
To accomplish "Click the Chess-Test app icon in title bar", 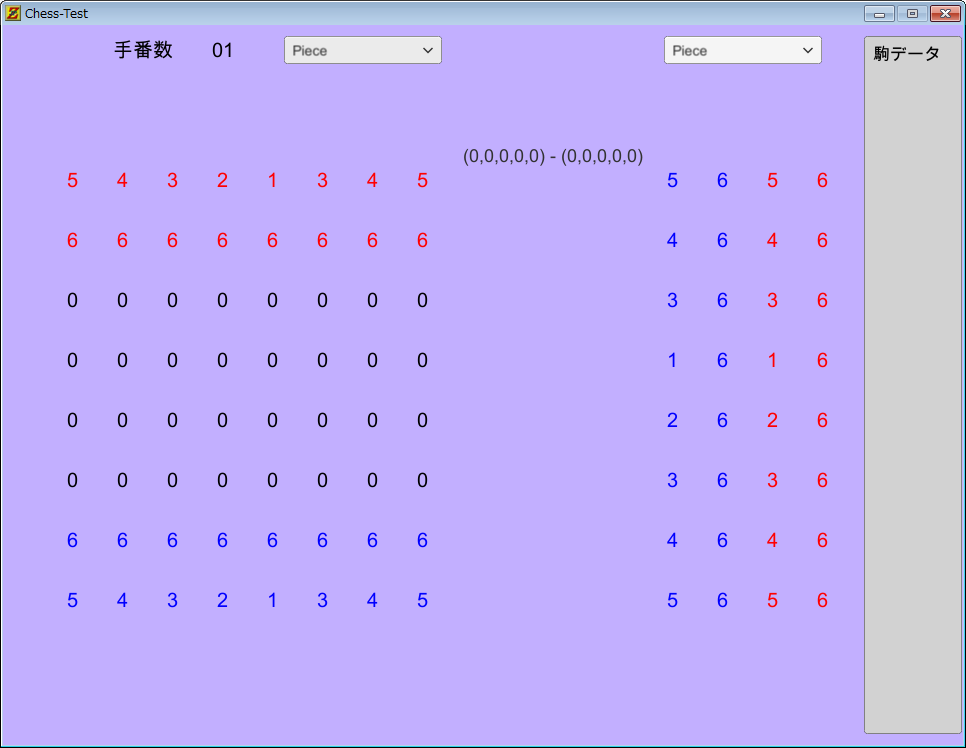I will pos(12,13).
